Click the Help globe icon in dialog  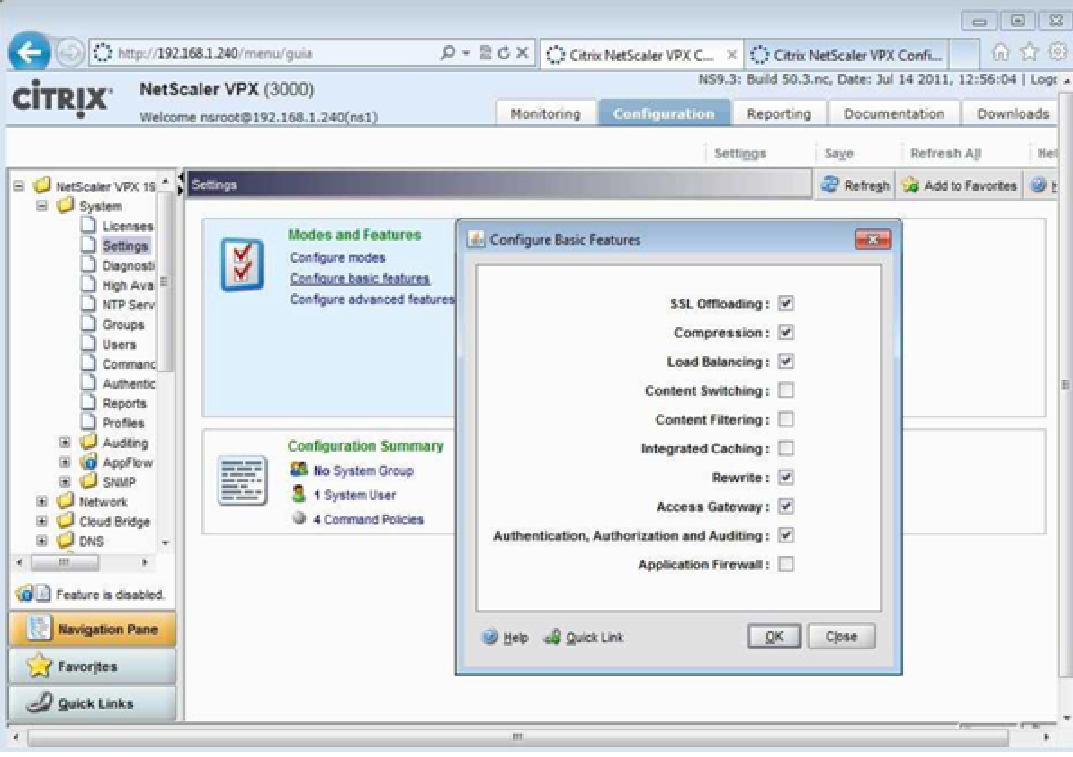[x=490, y=637]
